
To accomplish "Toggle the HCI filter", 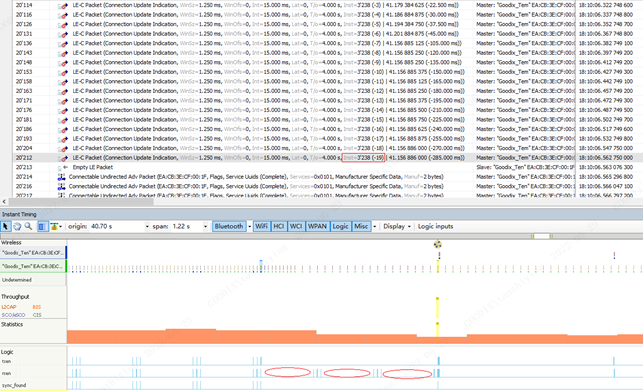I will [x=279, y=226].
